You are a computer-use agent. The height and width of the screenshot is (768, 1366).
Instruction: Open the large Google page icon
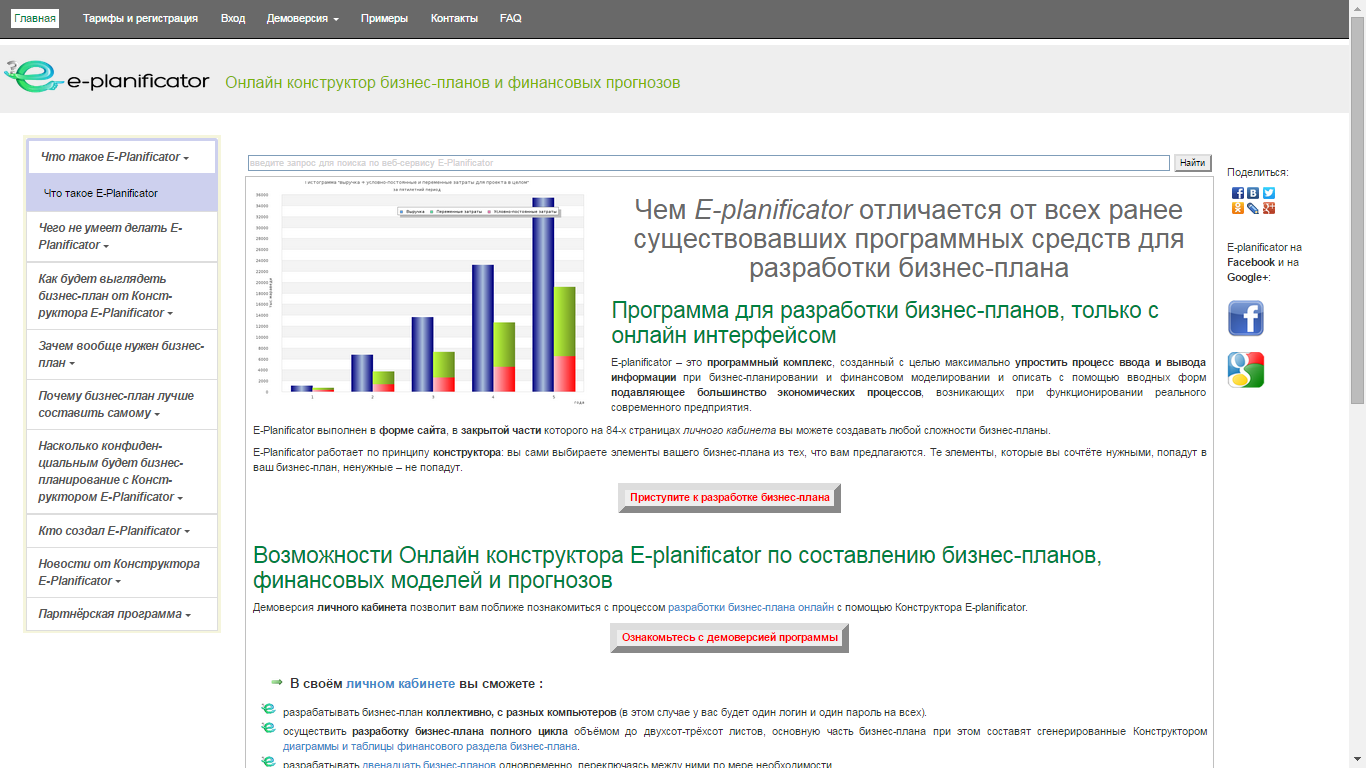point(1246,370)
